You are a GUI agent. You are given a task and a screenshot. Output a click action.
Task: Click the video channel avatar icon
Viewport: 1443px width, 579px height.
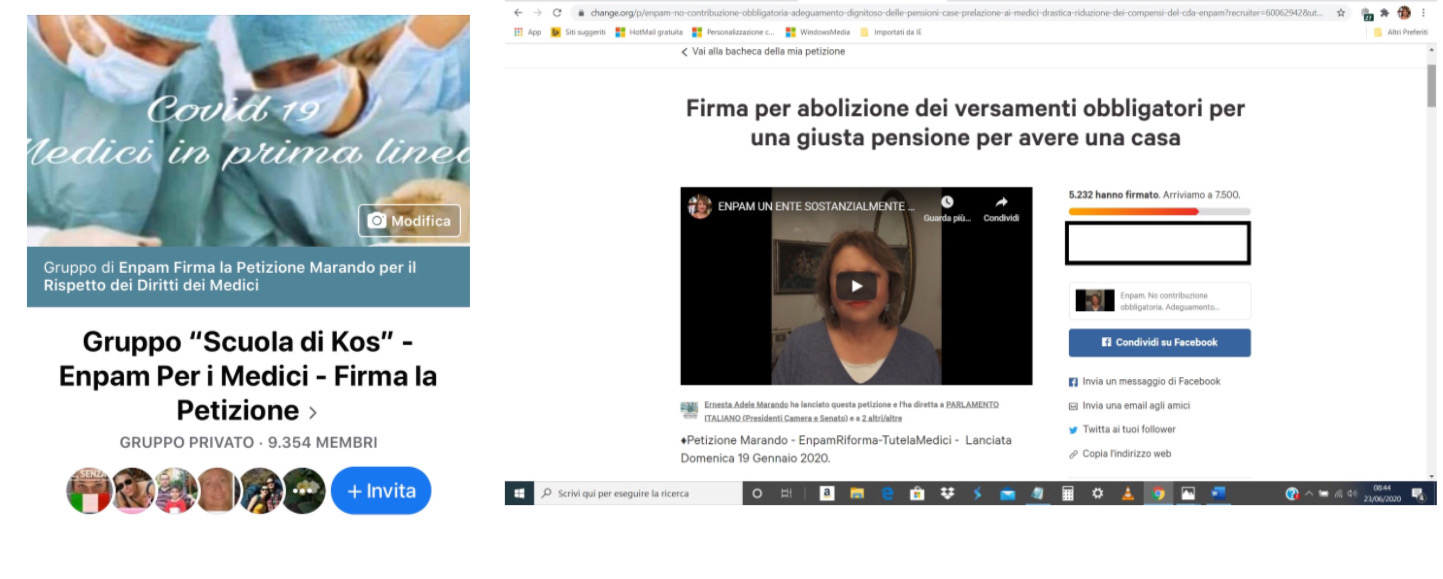(700, 206)
